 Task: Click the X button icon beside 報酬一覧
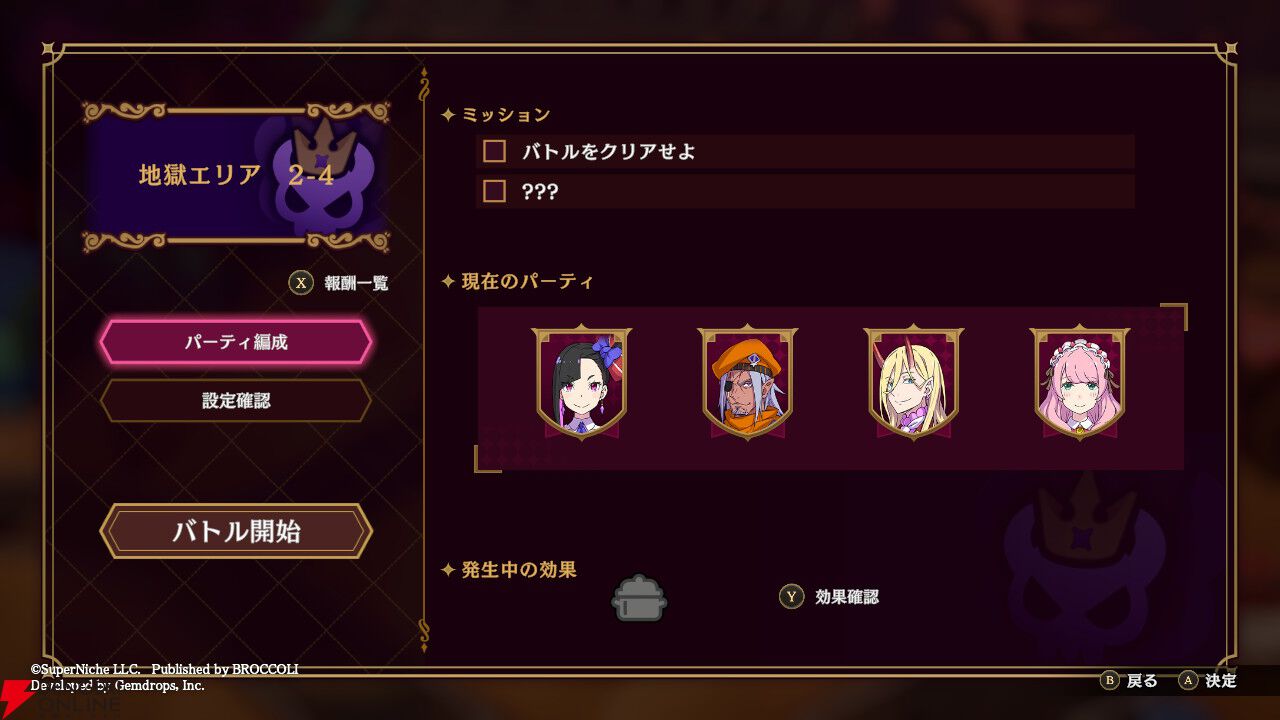coord(301,283)
